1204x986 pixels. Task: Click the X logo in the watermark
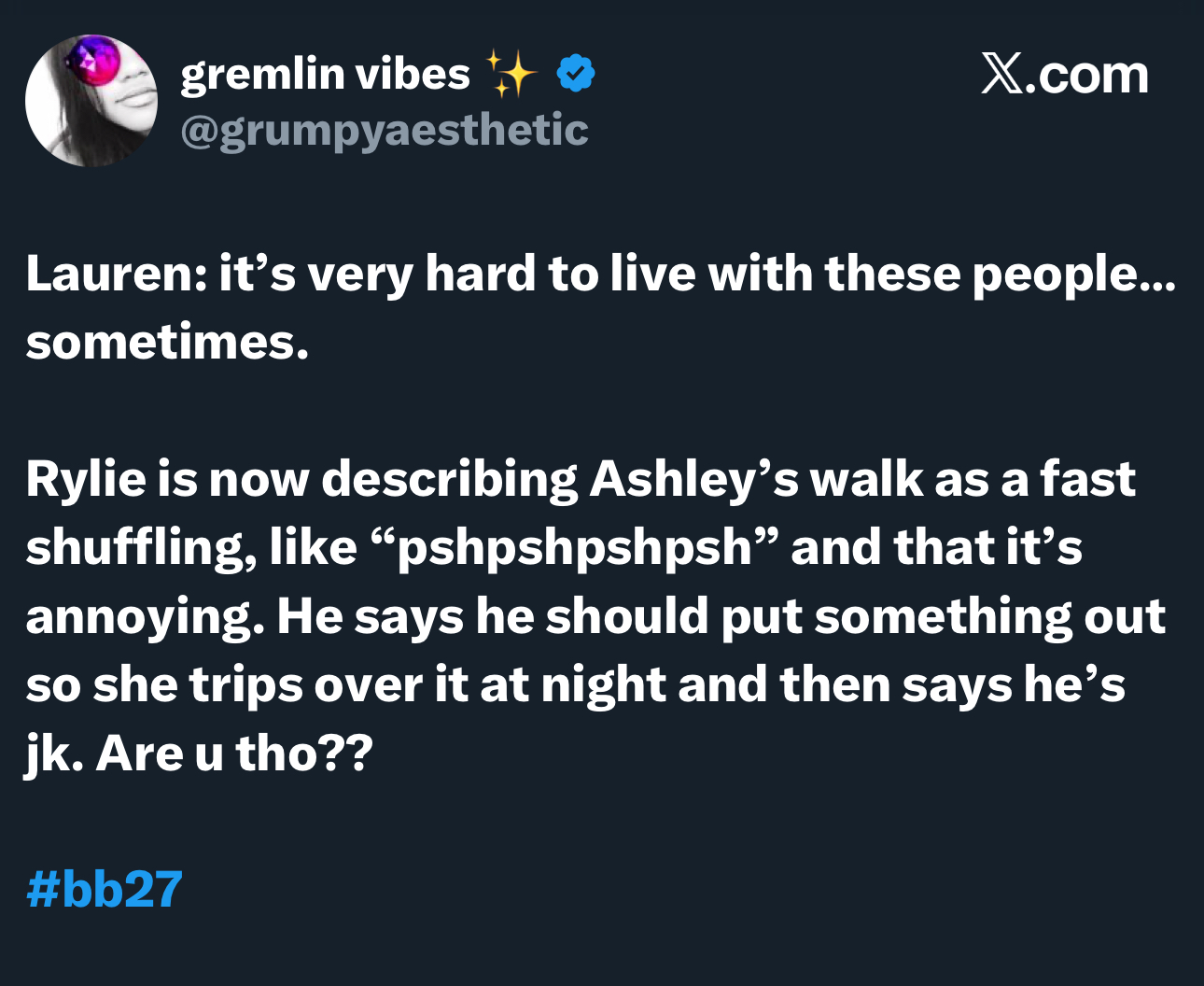tap(1001, 74)
